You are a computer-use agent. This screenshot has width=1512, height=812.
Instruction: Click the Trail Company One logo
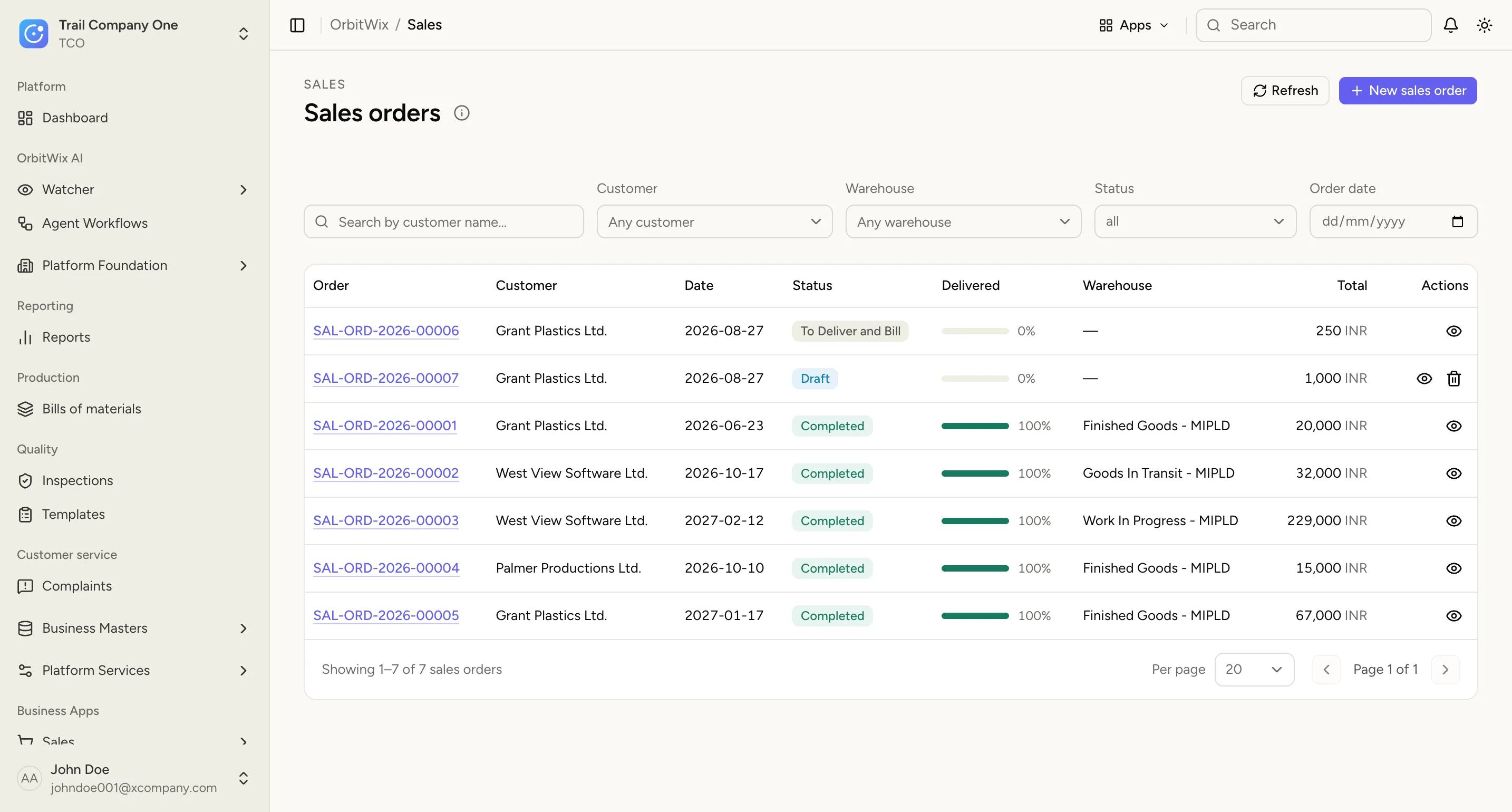[x=33, y=33]
